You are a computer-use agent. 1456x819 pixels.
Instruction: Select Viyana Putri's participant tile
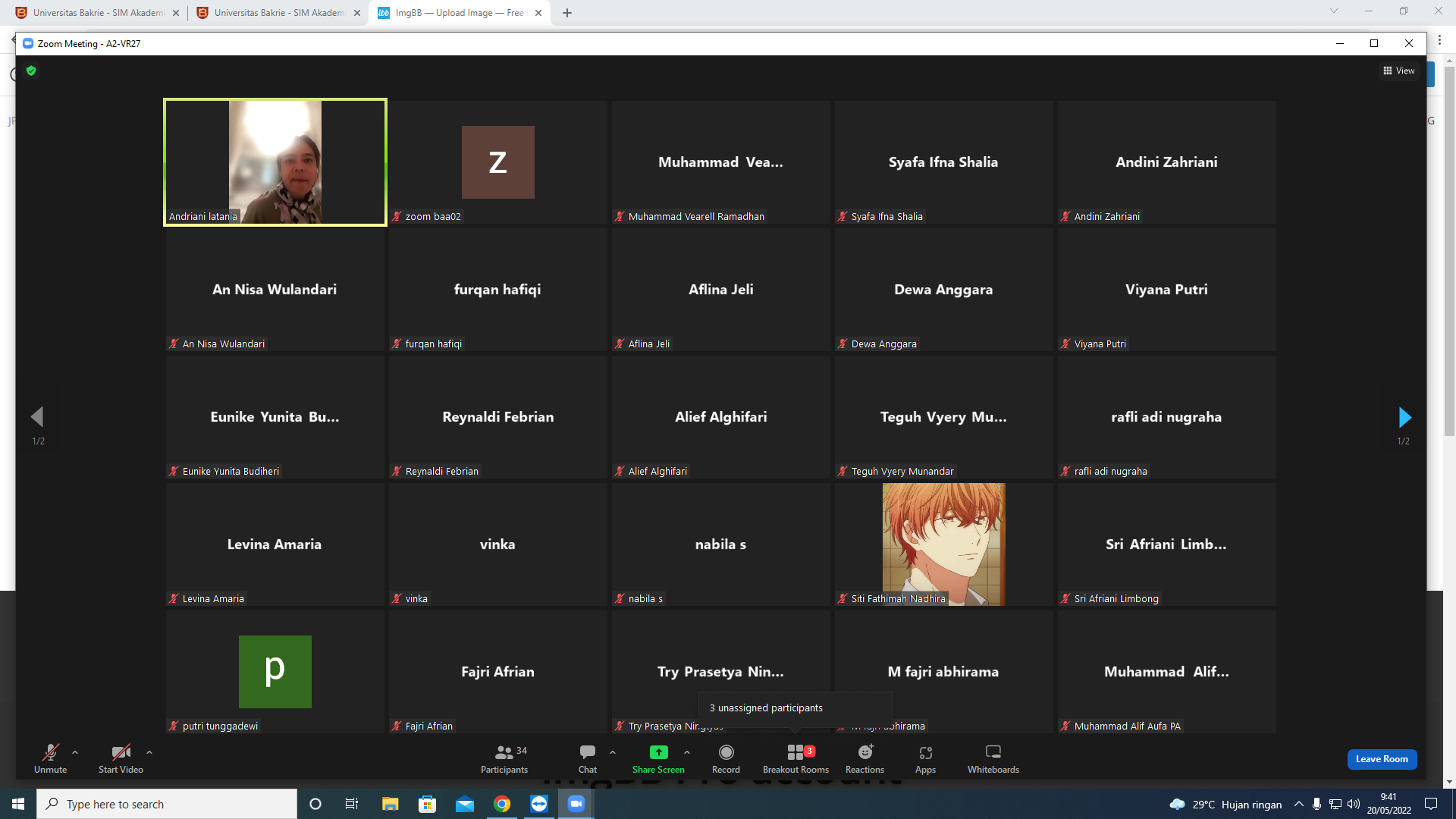(x=1167, y=290)
